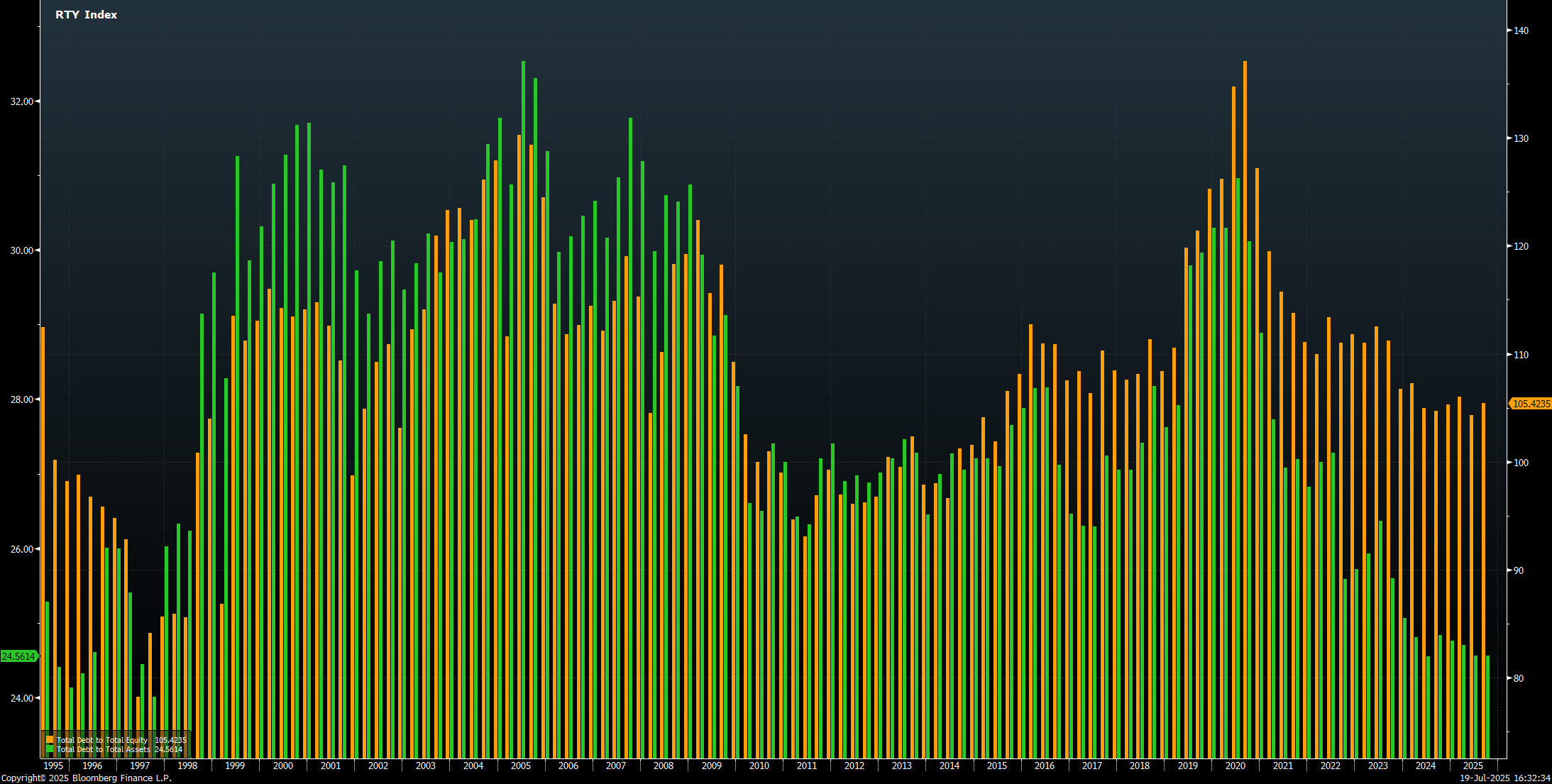The width and height of the screenshot is (1552, 784).
Task: Click the 2025 label on the time axis
Action: [1473, 766]
